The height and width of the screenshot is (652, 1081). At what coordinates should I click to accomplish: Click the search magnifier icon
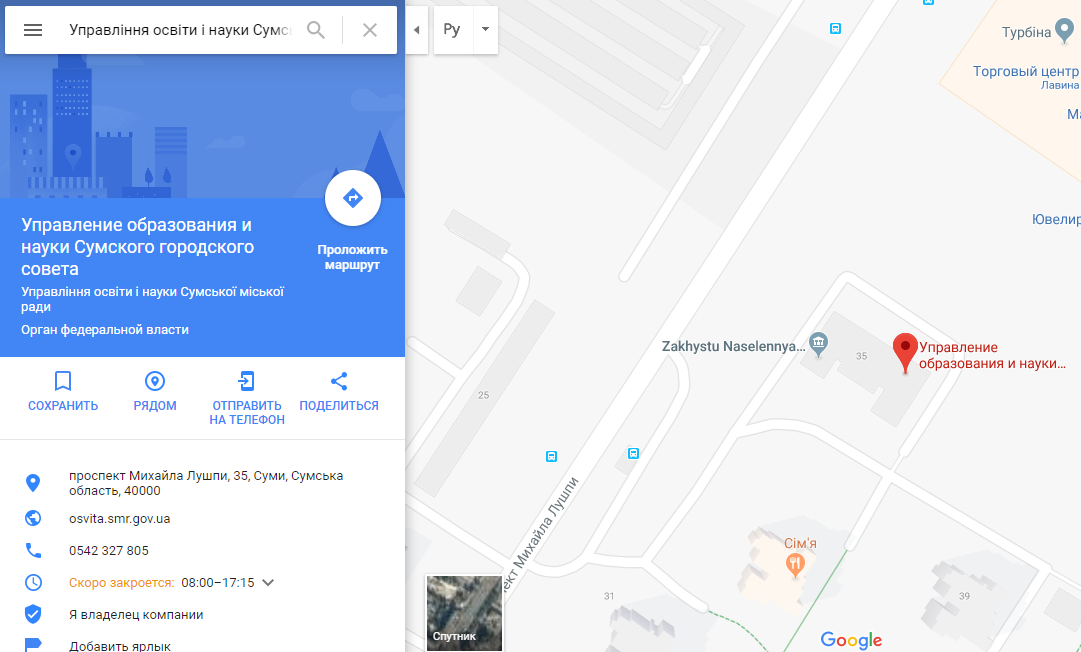(x=316, y=30)
